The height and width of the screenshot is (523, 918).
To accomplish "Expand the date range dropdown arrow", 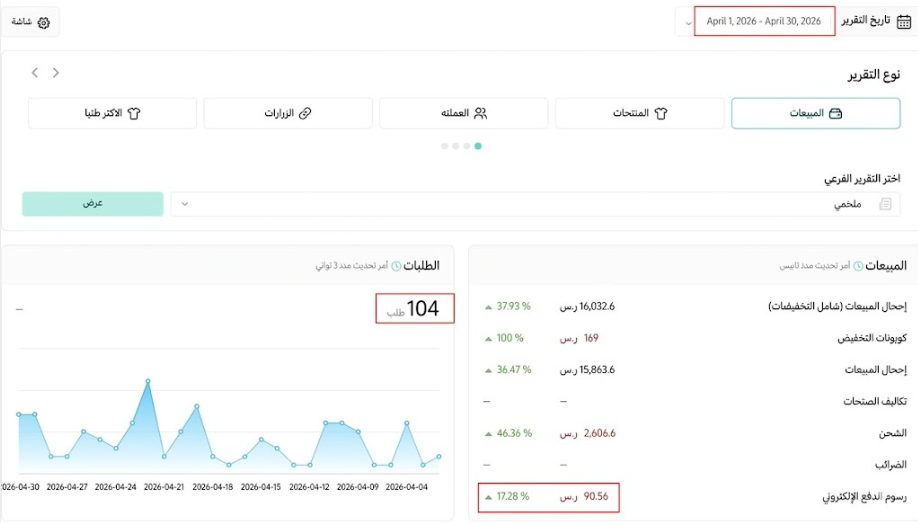I will pos(688,23).
